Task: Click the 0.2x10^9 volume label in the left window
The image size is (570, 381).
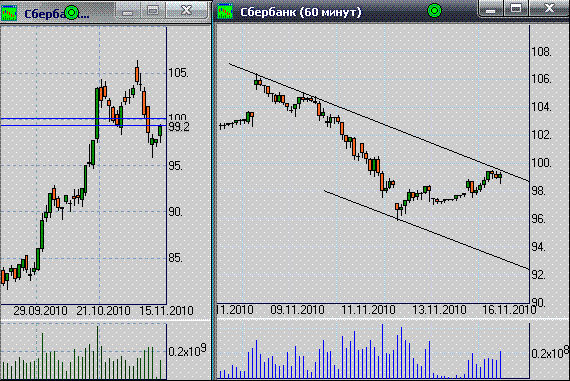Action: click(x=187, y=350)
